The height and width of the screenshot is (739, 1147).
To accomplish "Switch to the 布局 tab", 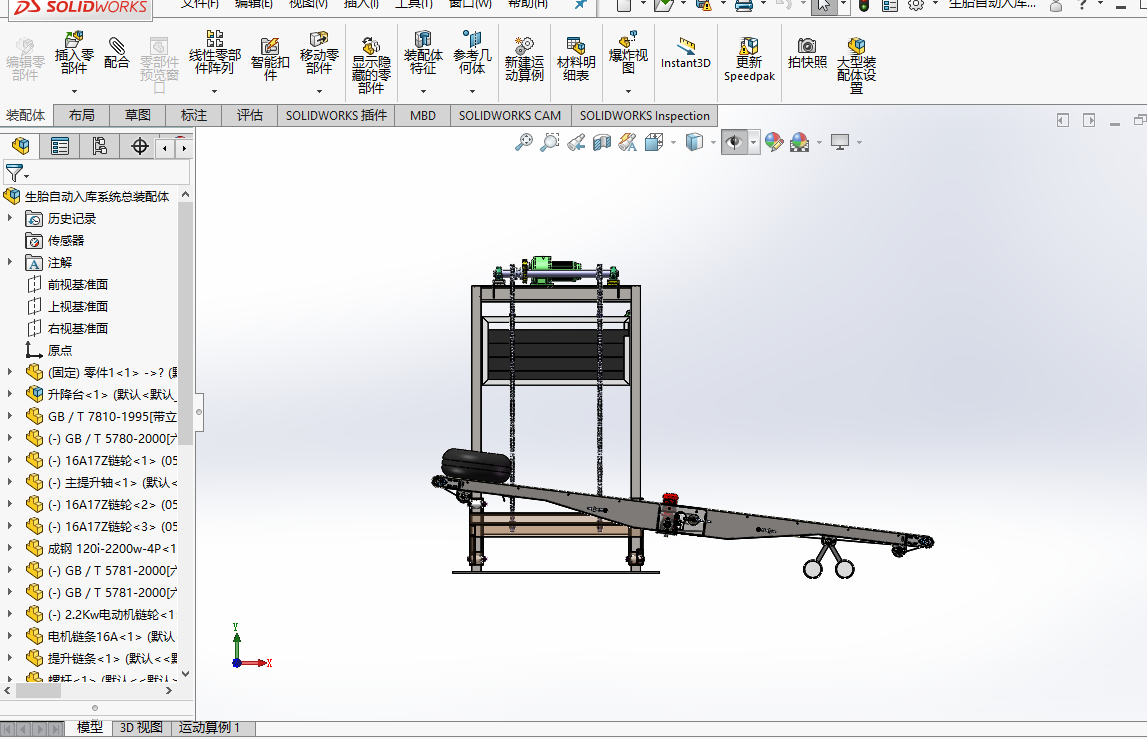I will click(x=81, y=116).
